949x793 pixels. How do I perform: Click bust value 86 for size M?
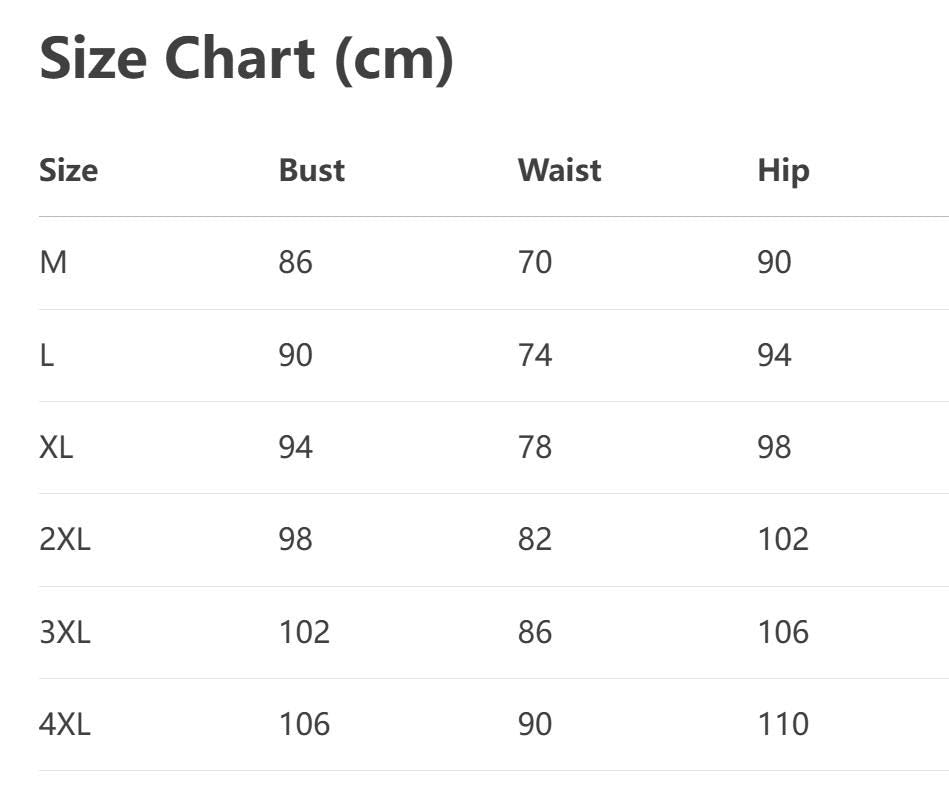295,263
